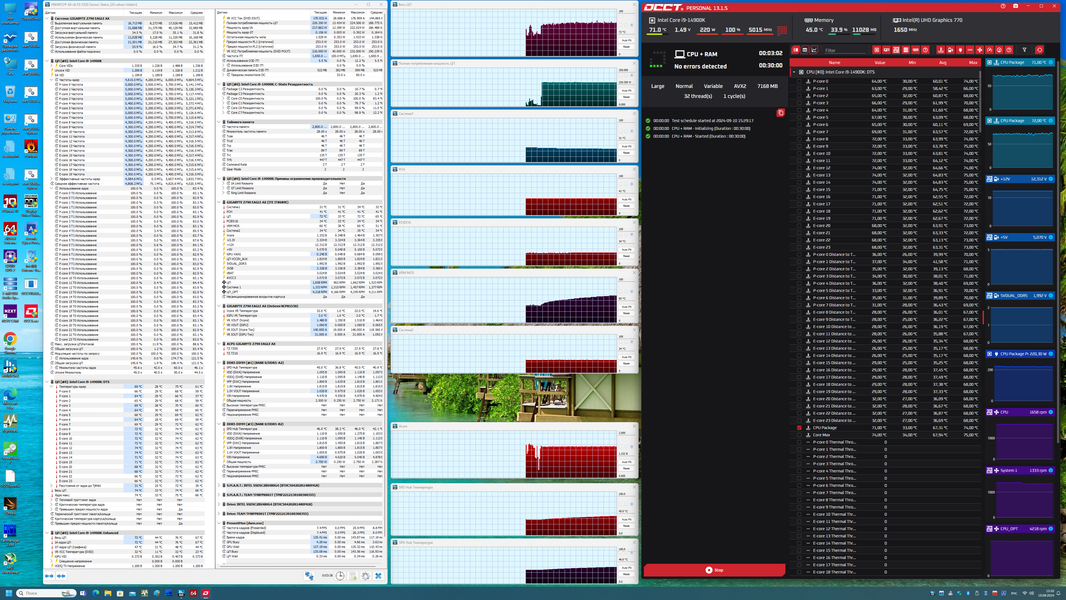The image size is (1066, 600).
Task: Click the red icon above the test log
Action: (x=780, y=113)
